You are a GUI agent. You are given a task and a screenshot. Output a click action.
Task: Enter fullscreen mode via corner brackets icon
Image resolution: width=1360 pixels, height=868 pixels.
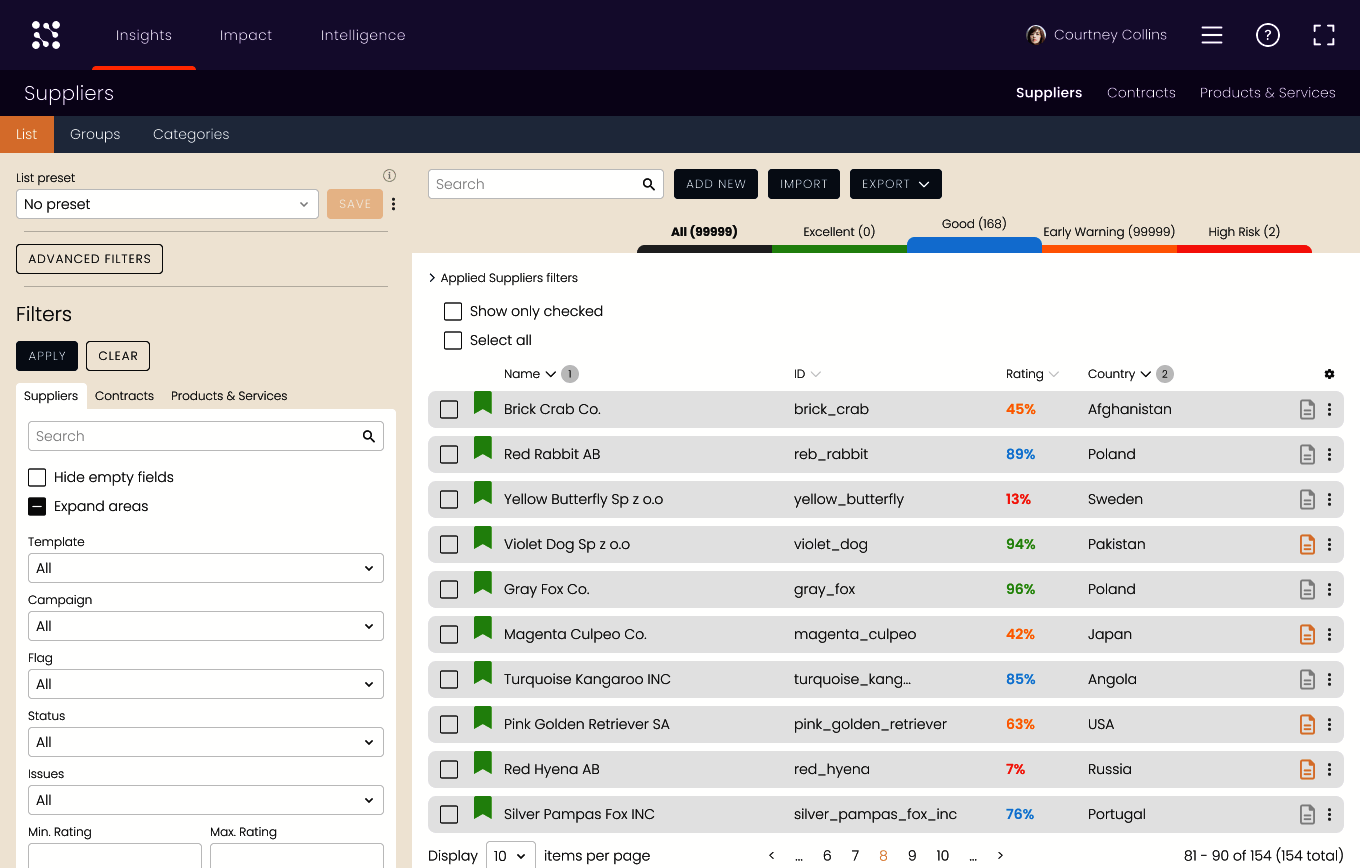pos(1323,35)
